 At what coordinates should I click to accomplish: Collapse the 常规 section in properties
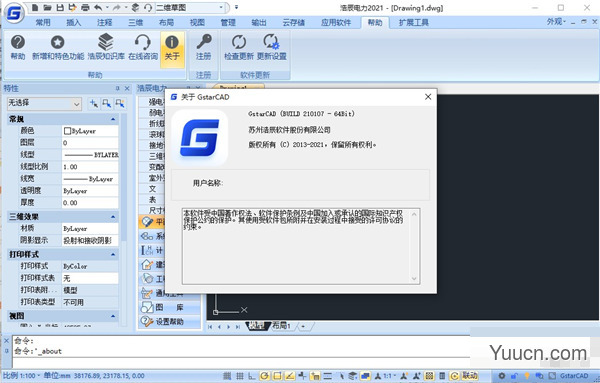click(x=113, y=119)
